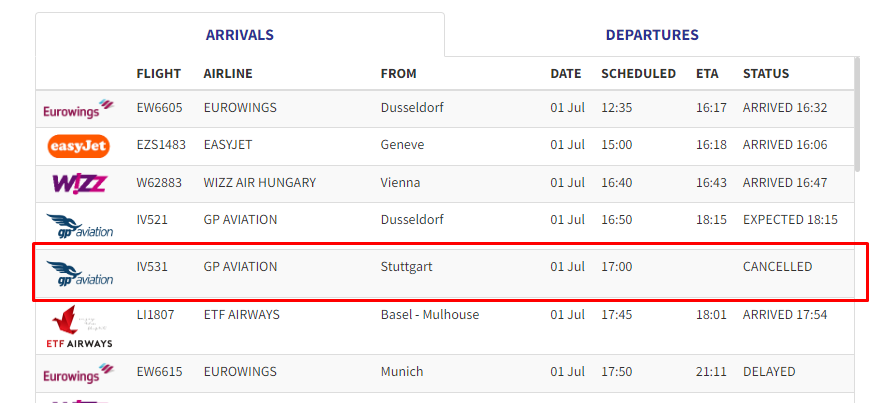Click the GP Aviation logo for cancelled IV531
887x403 pixels.
(x=79, y=273)
